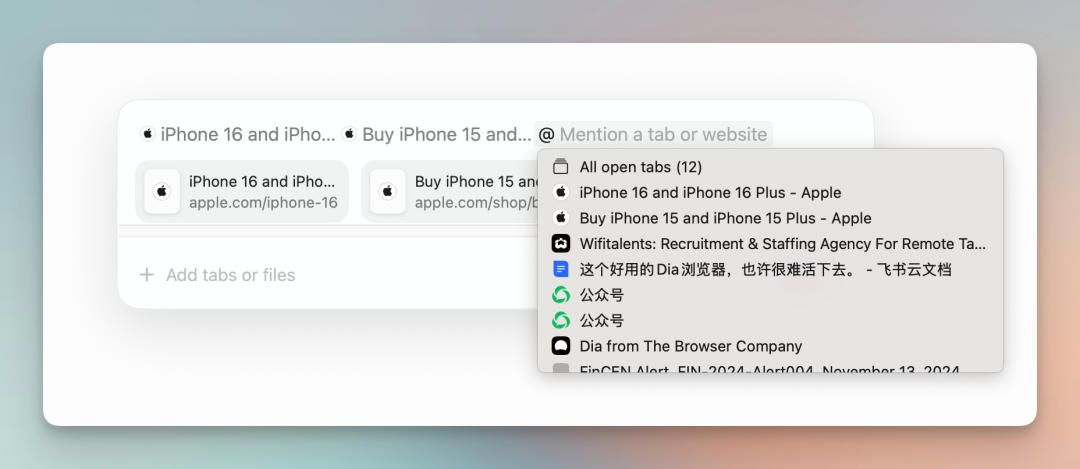Pick Wifitalents Recruitment & Staffing Agency tab
This screenshot has width=1080, height=469.
click(x=770, y=244)
